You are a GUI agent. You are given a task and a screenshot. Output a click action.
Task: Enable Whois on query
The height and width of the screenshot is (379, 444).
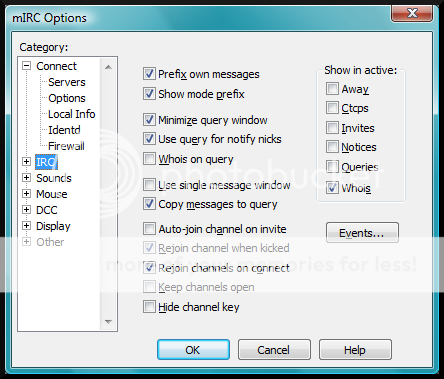pos(149,159)
